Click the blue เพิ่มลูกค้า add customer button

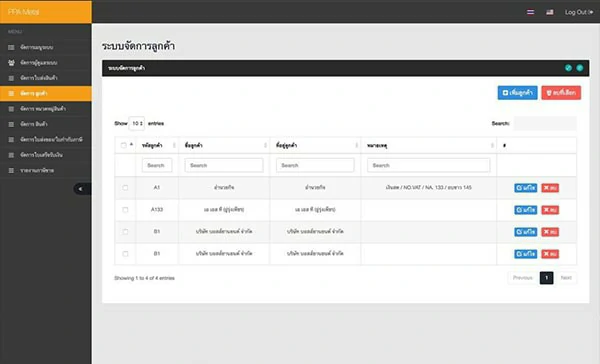517,93
